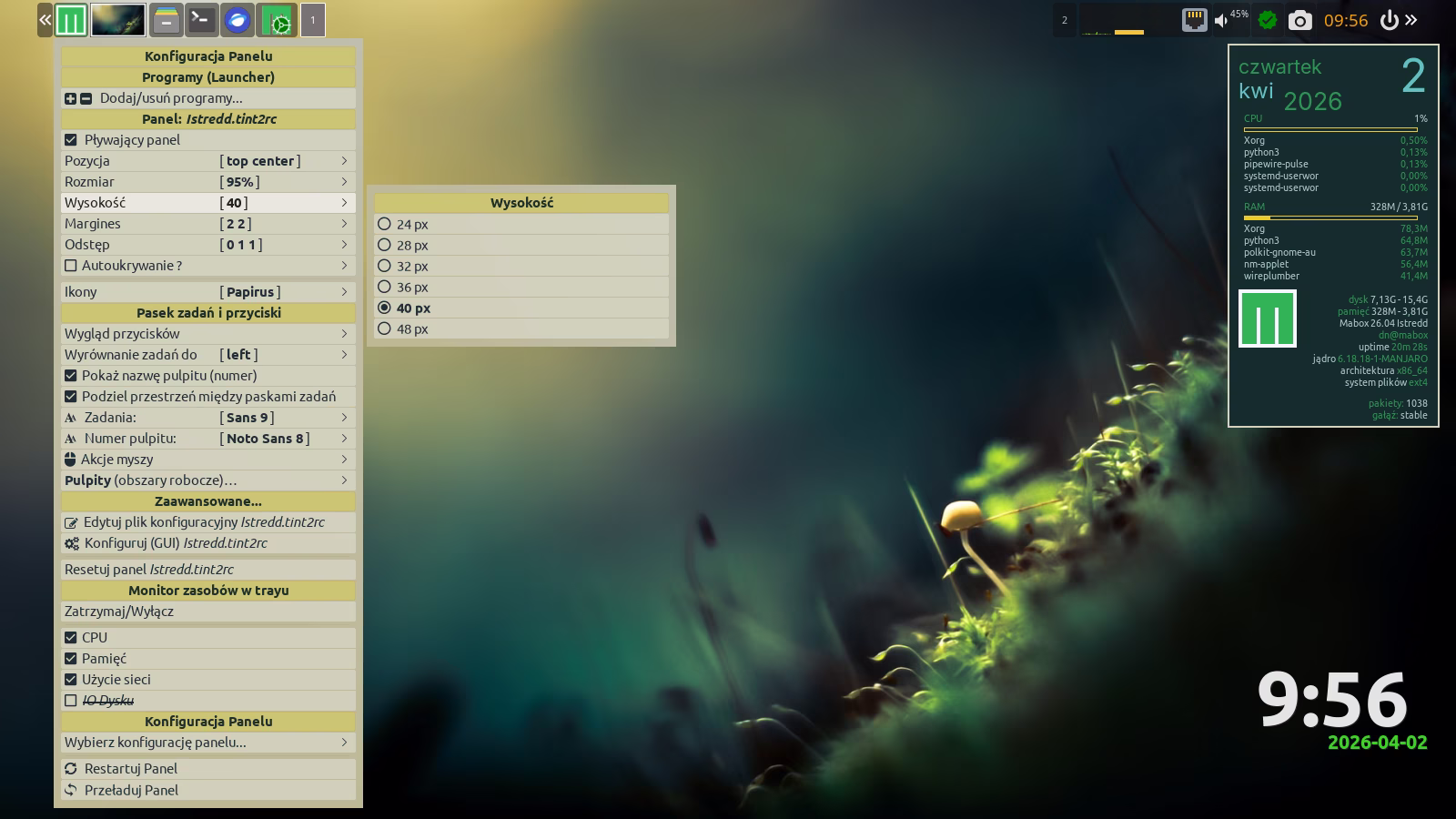This screenshot has height=819, width=1456.
Task: Click the volume speaker icon
Action: click(x=1221, y=20)
